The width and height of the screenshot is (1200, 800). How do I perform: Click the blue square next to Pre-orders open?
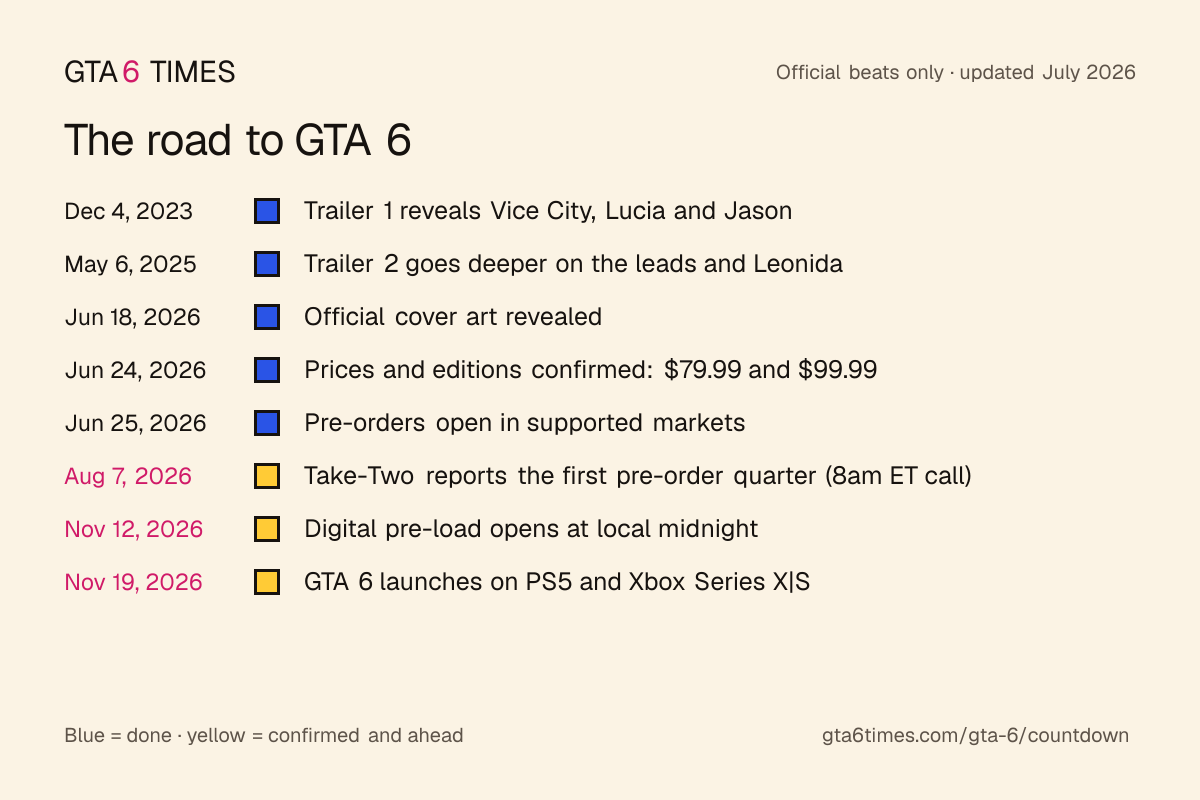(267, 423)
